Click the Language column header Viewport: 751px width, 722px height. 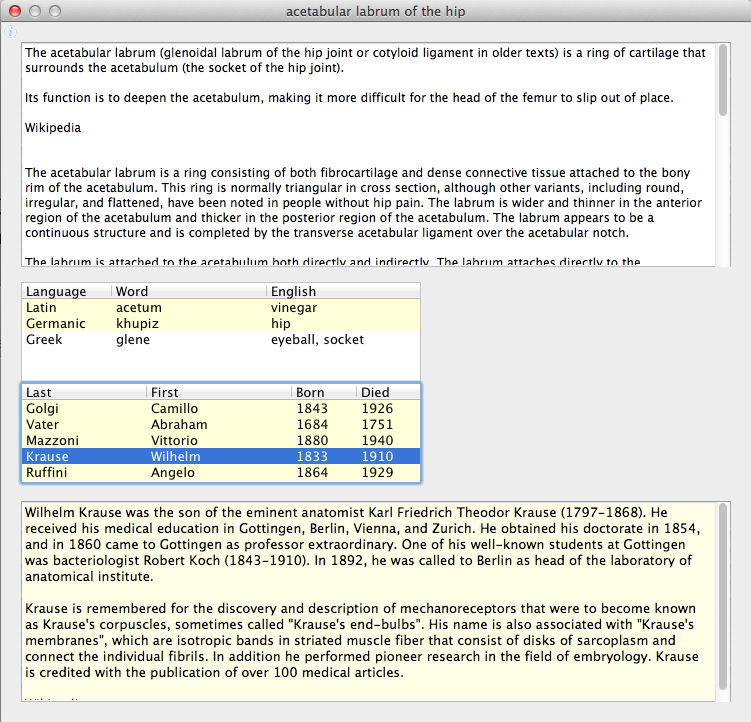[66, 291]
